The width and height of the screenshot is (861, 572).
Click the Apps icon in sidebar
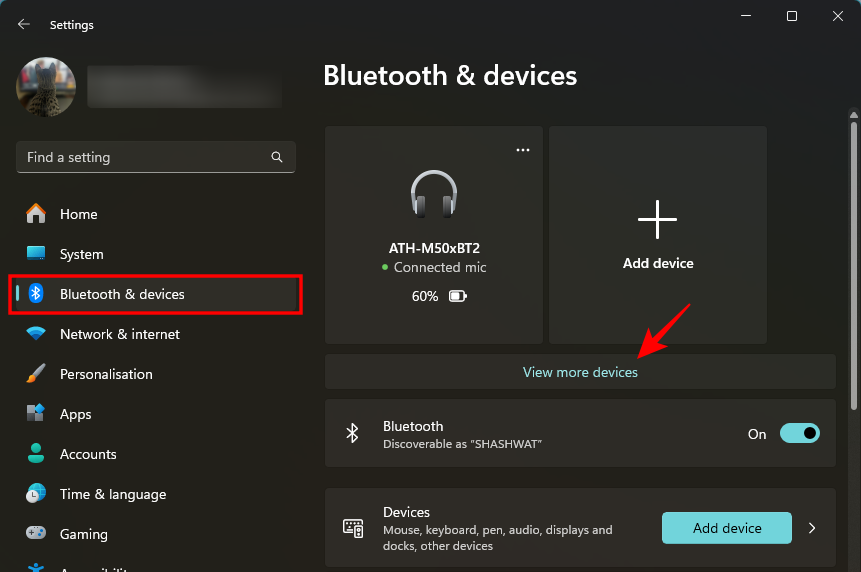(36, 413)
